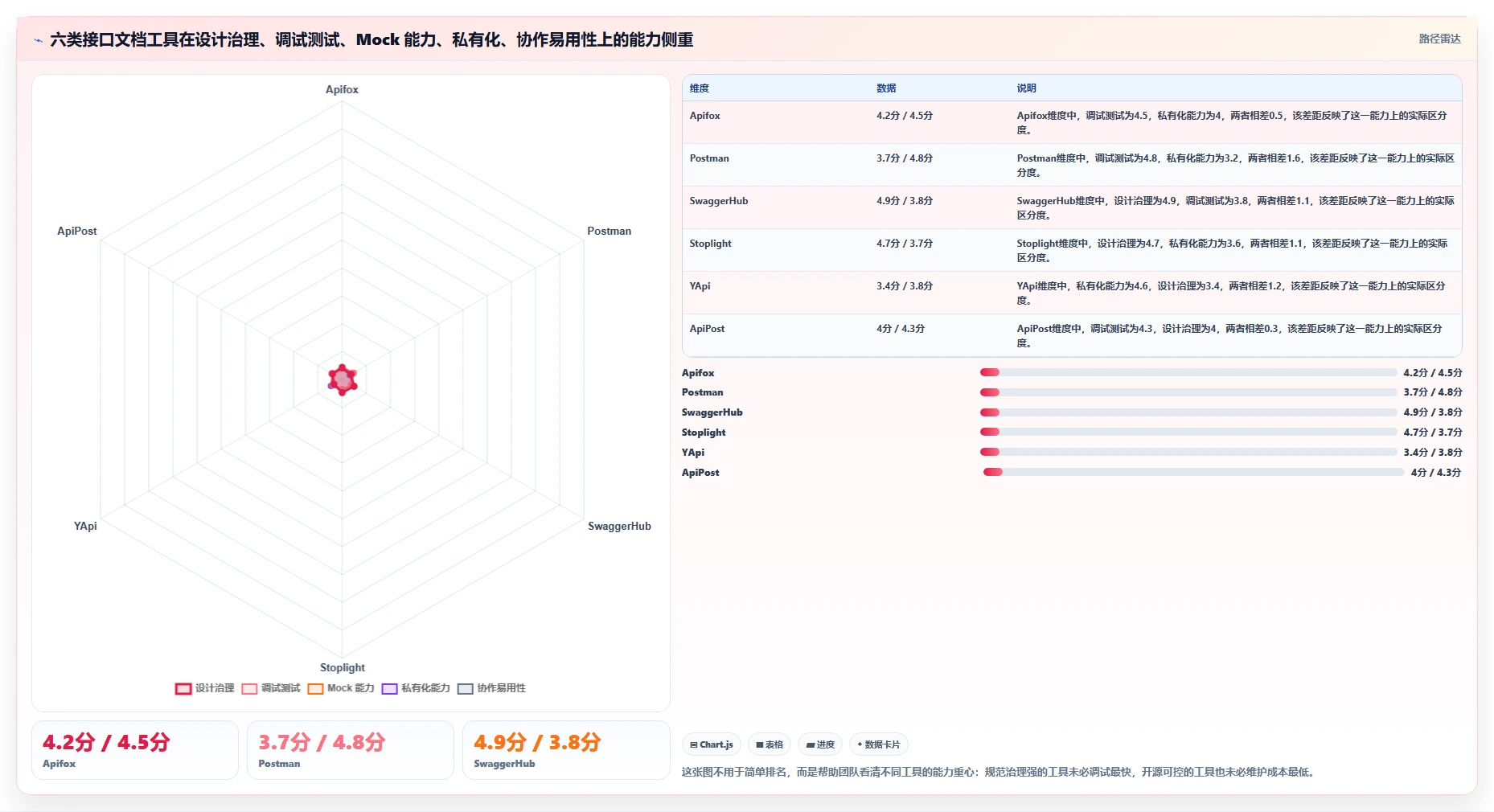Viewport: 1494px width, 812px height.
Task: Select the 数据卡片 chip
Action: pos(879,744)
